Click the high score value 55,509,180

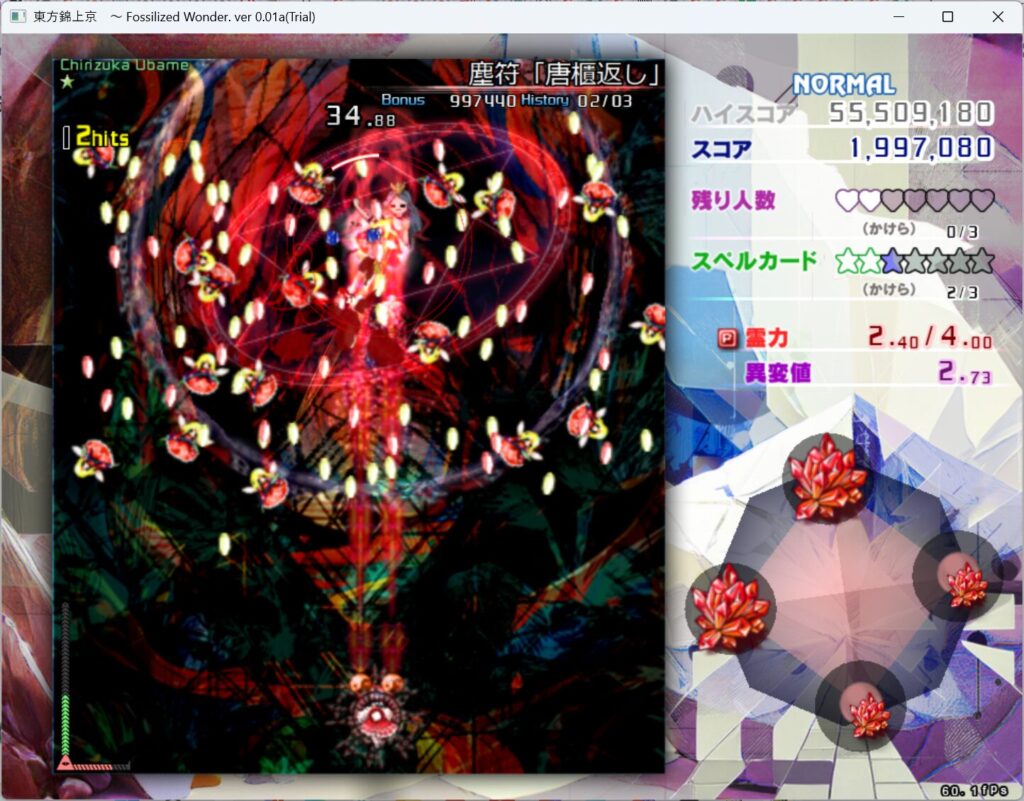click(x=911, y=113)
